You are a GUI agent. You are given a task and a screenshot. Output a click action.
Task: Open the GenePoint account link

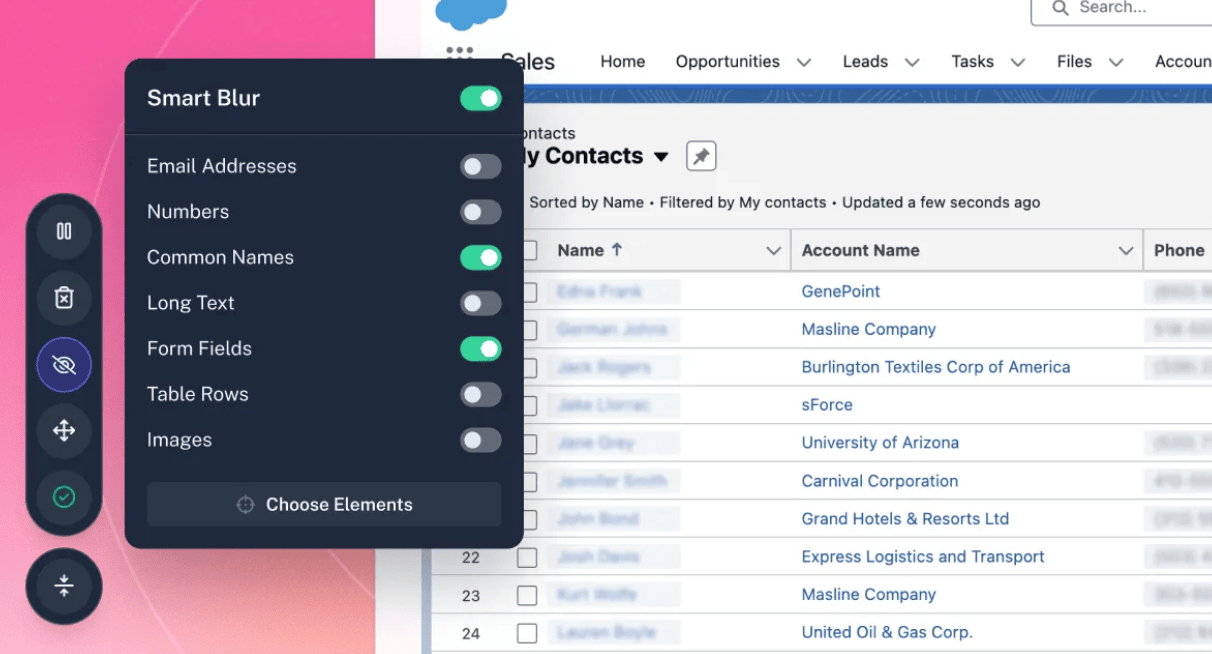841,292
